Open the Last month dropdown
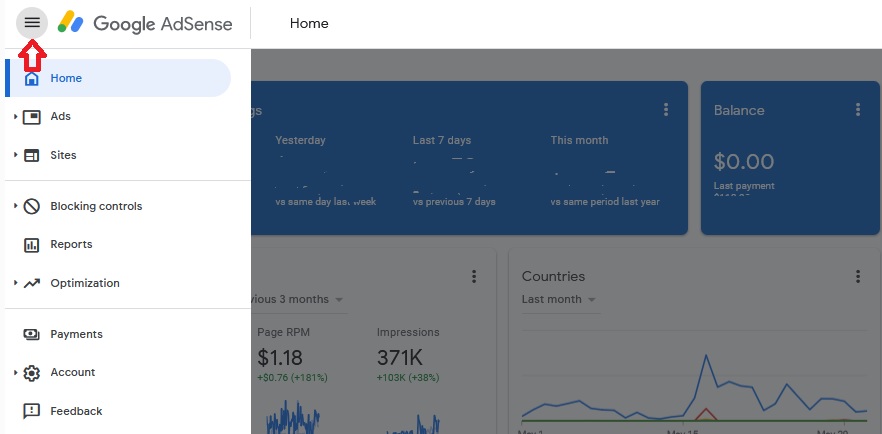882x434 pixels. 559,300
